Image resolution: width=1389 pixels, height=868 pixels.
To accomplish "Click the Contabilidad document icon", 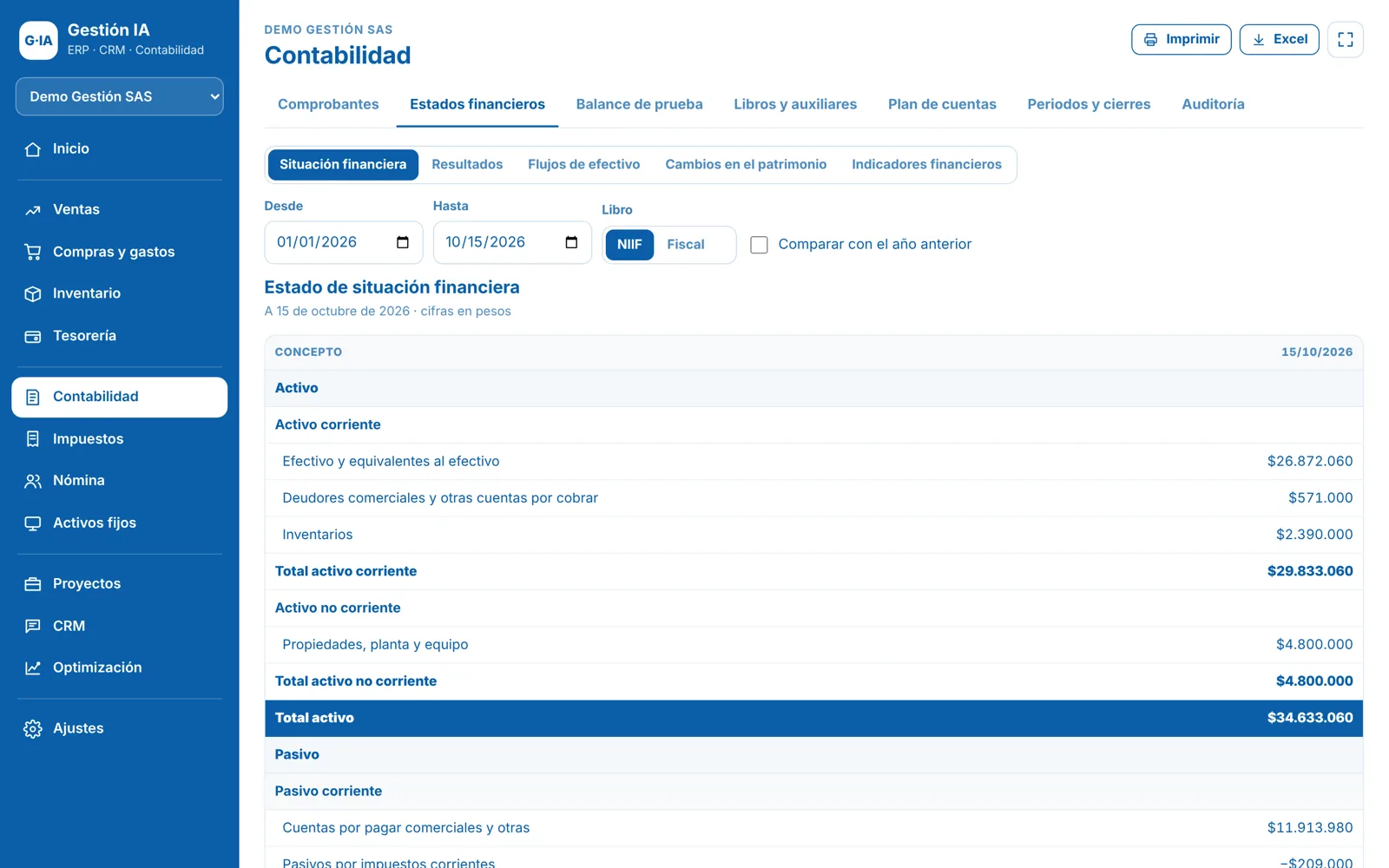I will click(x=33, y=397).
